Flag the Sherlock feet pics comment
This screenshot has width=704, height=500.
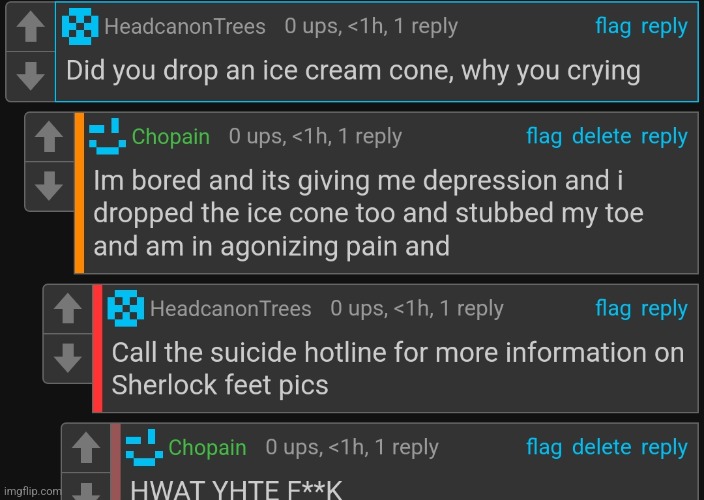tap(613, 308)
